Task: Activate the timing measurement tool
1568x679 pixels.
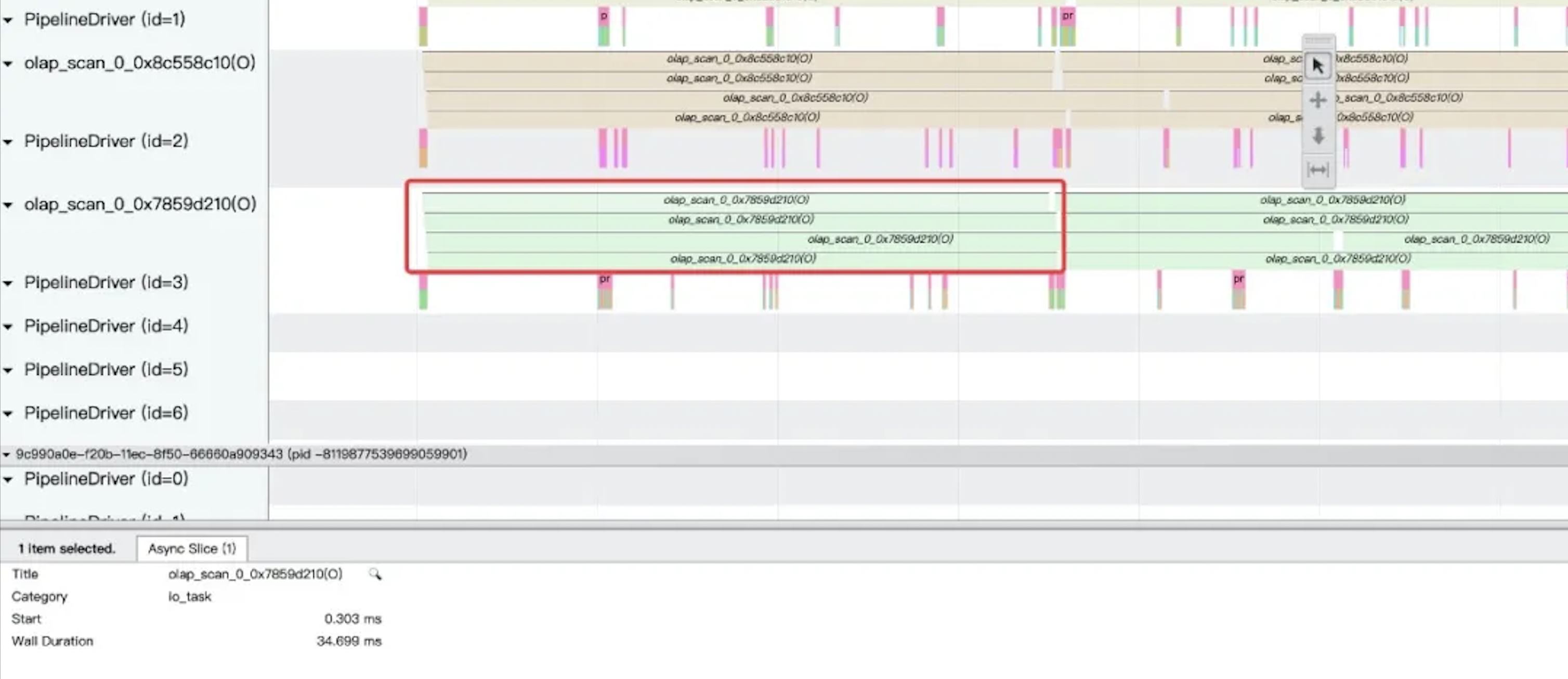Action: [1318, 171]
